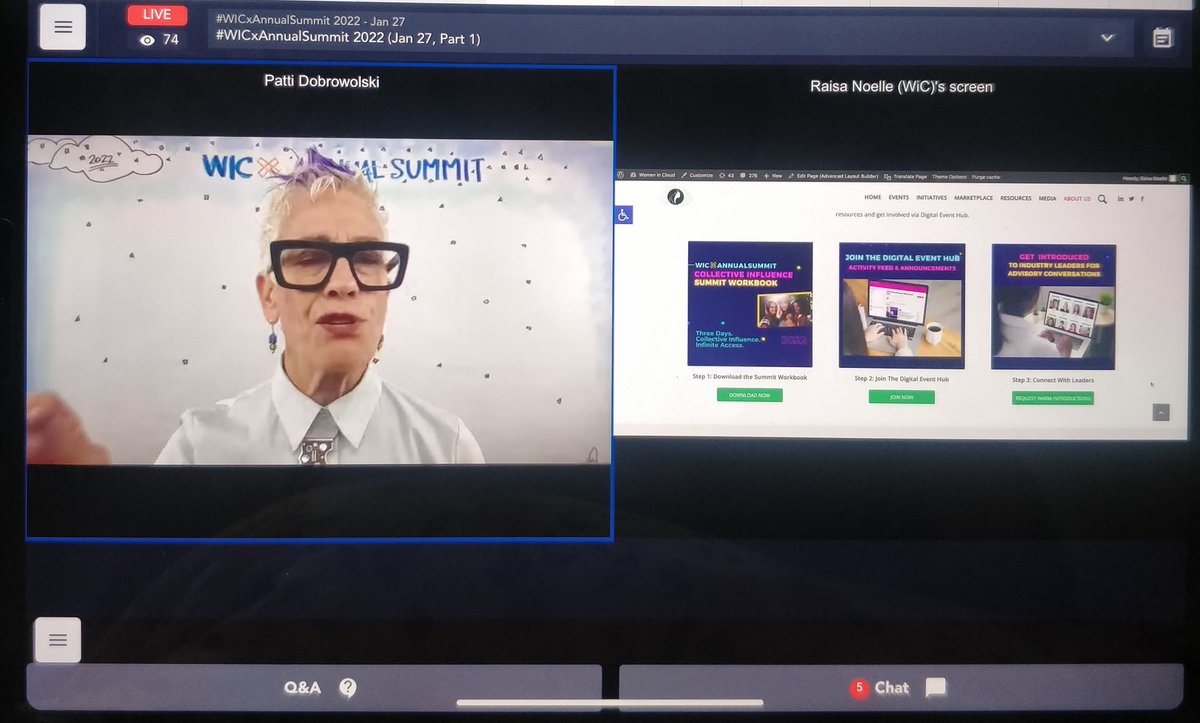Image resolution: width=1200 pixels, height=723 pixels.
Task: Click the Twitter icon in the site header
Action: click(x=1131, y=199)
